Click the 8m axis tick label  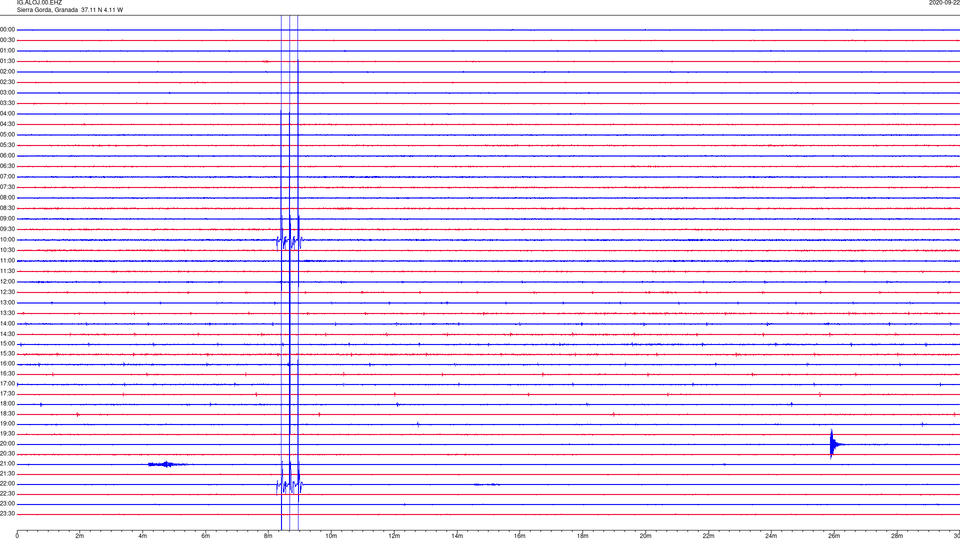[268, 536]
